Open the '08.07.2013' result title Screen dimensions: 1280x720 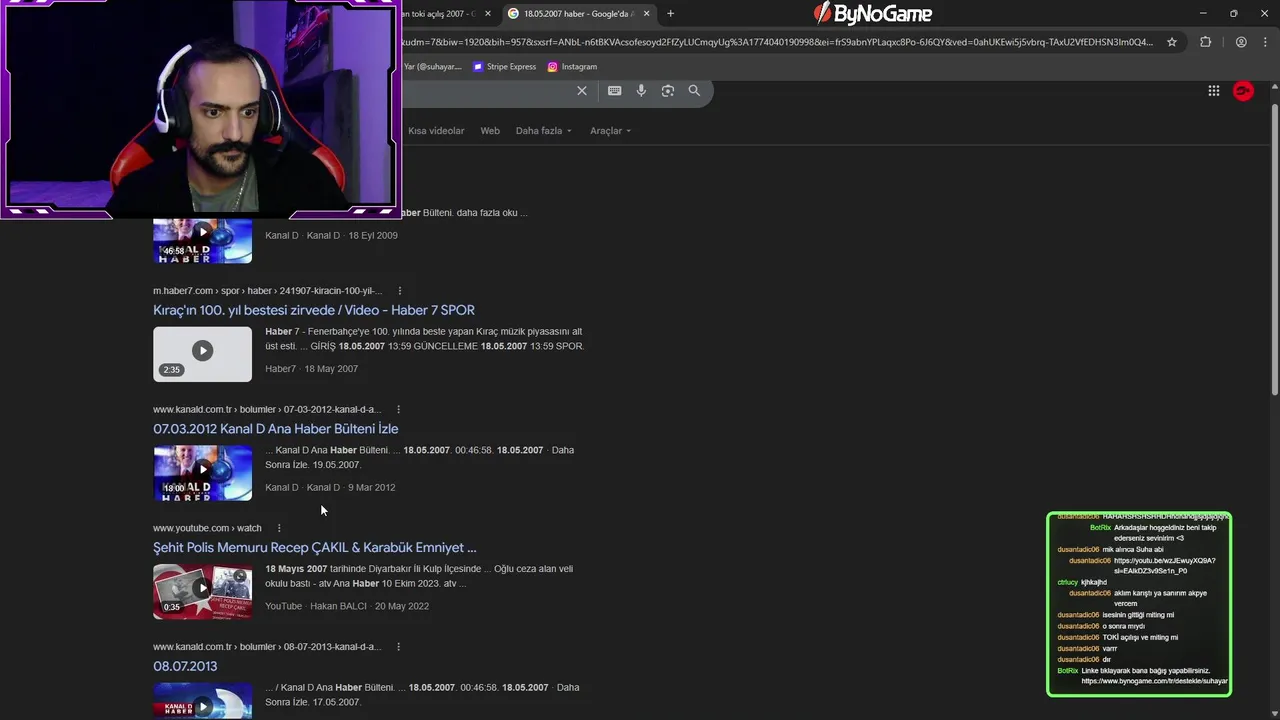pos(185,666)
